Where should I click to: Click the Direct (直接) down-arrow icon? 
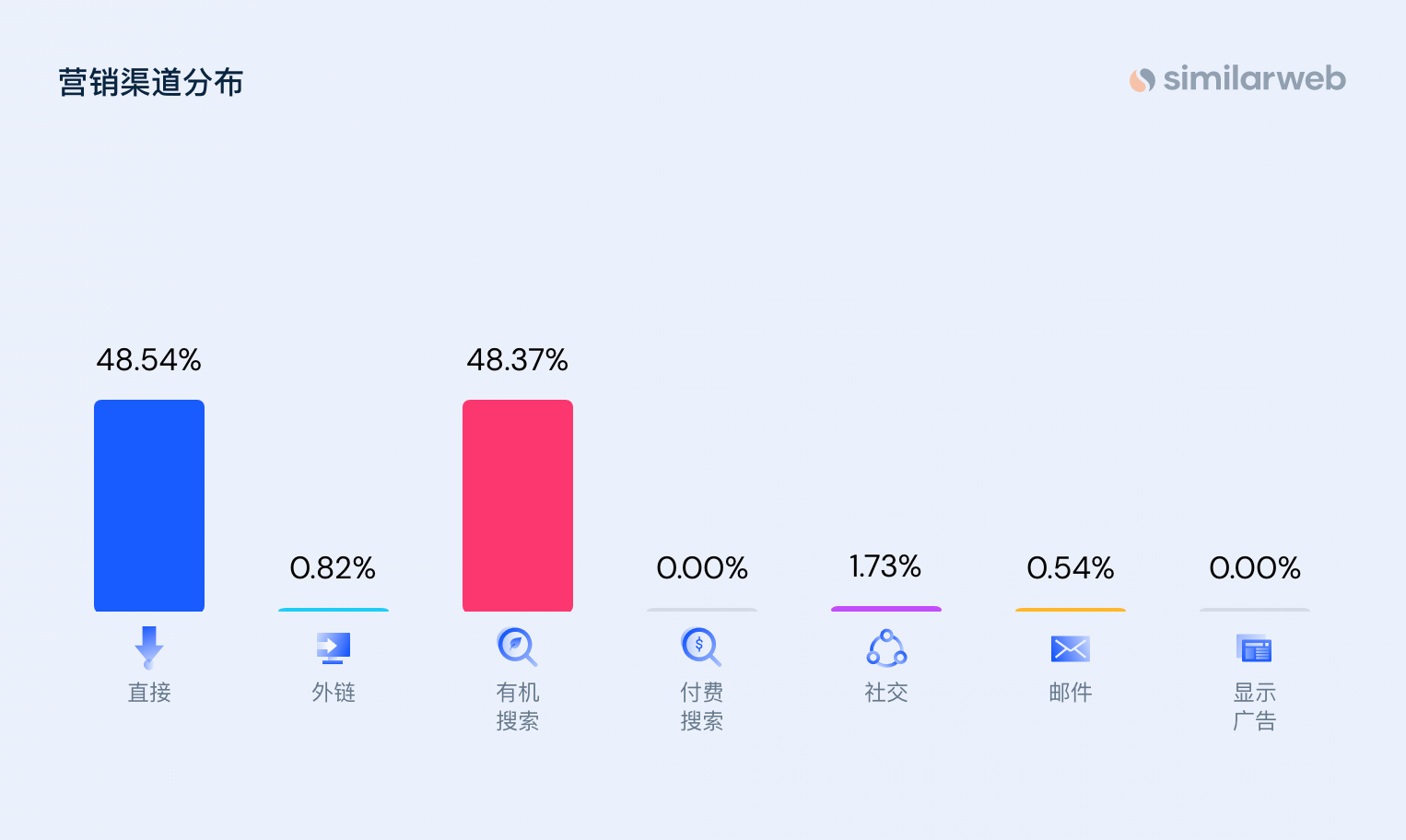[x=149, y=647]
